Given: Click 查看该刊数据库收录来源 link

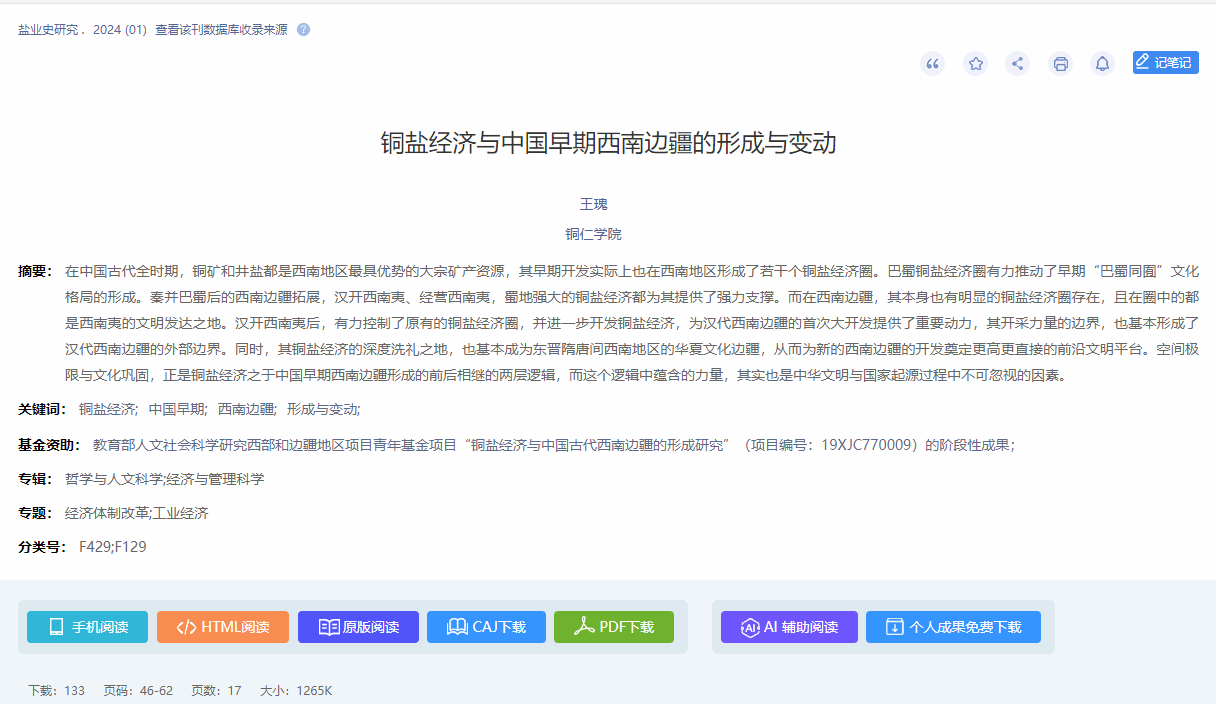Looking at the screenshot, I should [x=221, y=30].
